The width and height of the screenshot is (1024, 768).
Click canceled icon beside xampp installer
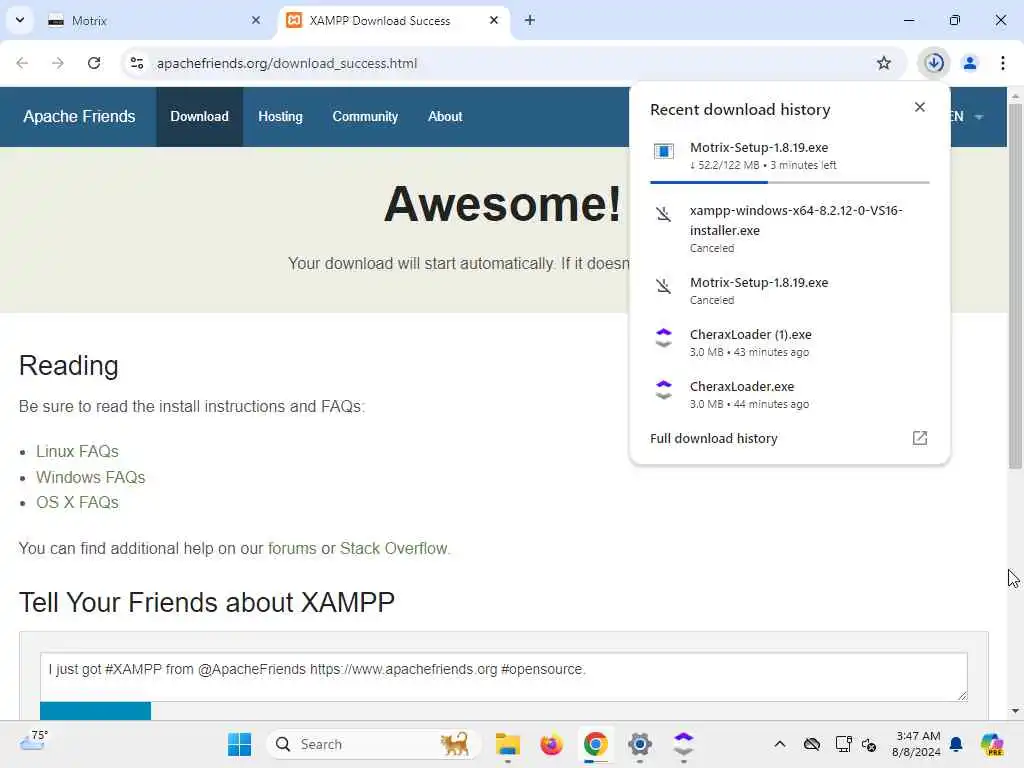664,214
